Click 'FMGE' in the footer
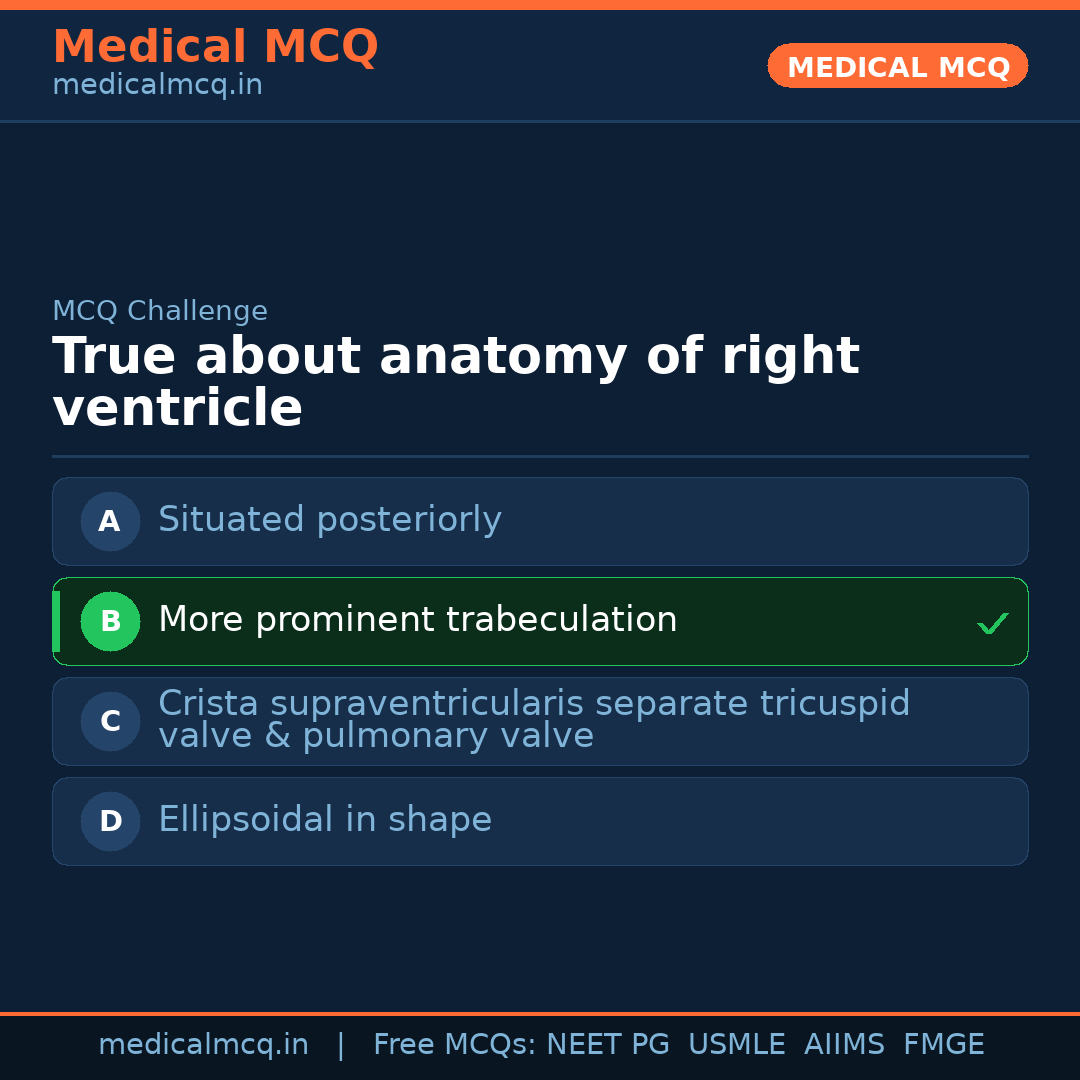 point(943,1045)
